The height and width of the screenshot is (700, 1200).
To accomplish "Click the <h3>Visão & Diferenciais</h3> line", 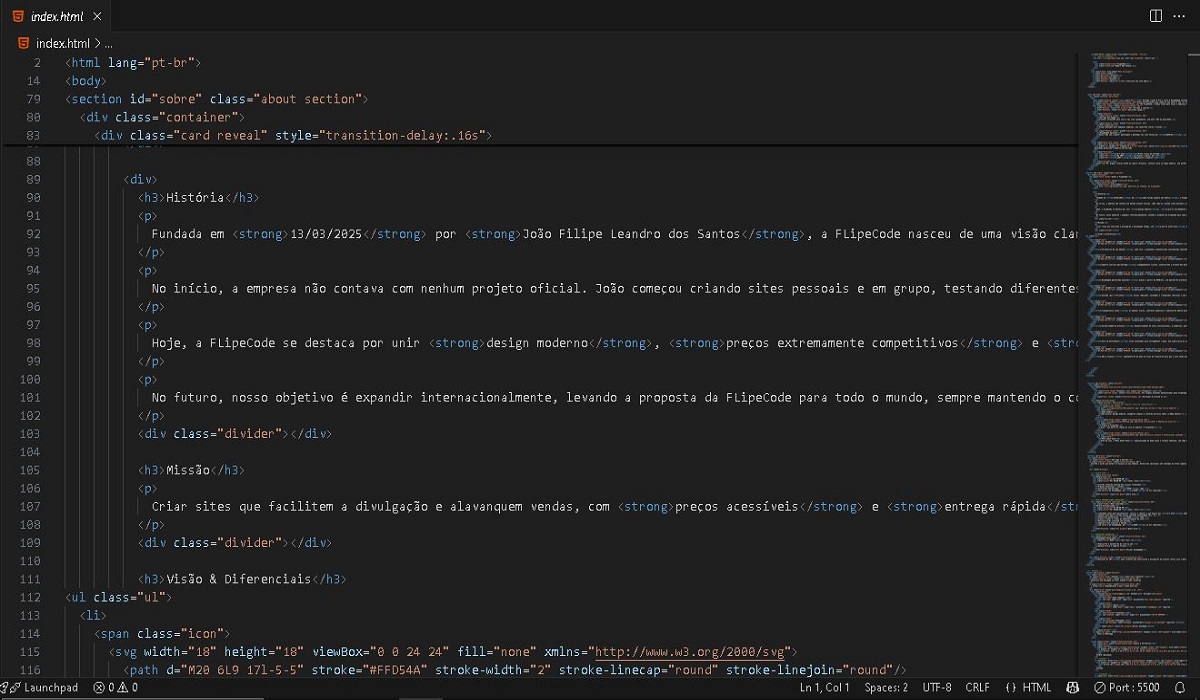I will [x=242, y=579].
